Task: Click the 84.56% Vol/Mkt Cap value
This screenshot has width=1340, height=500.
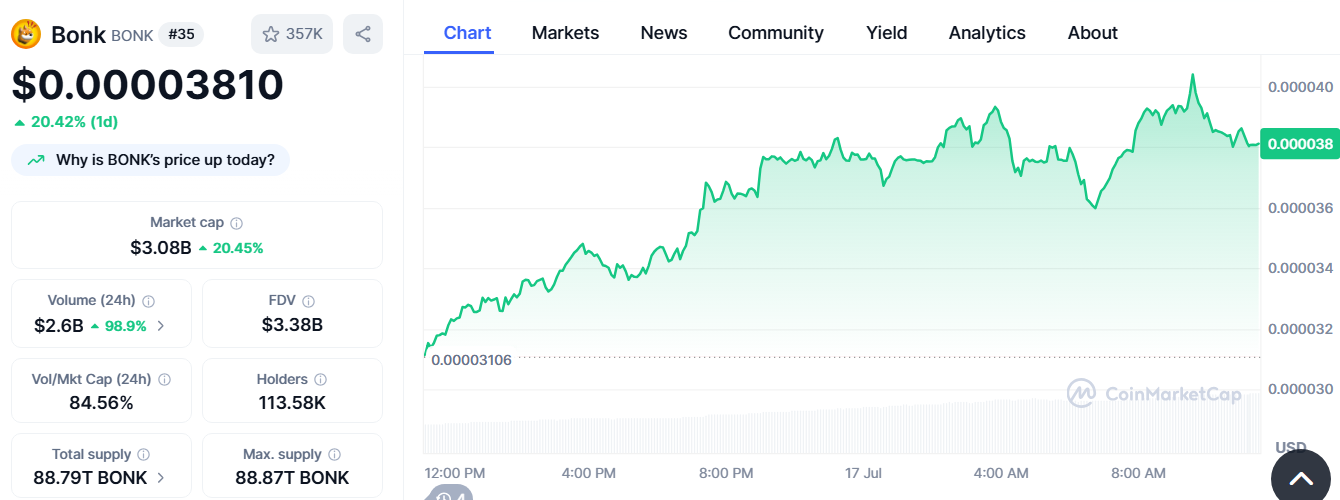Action: coord(101,403)
